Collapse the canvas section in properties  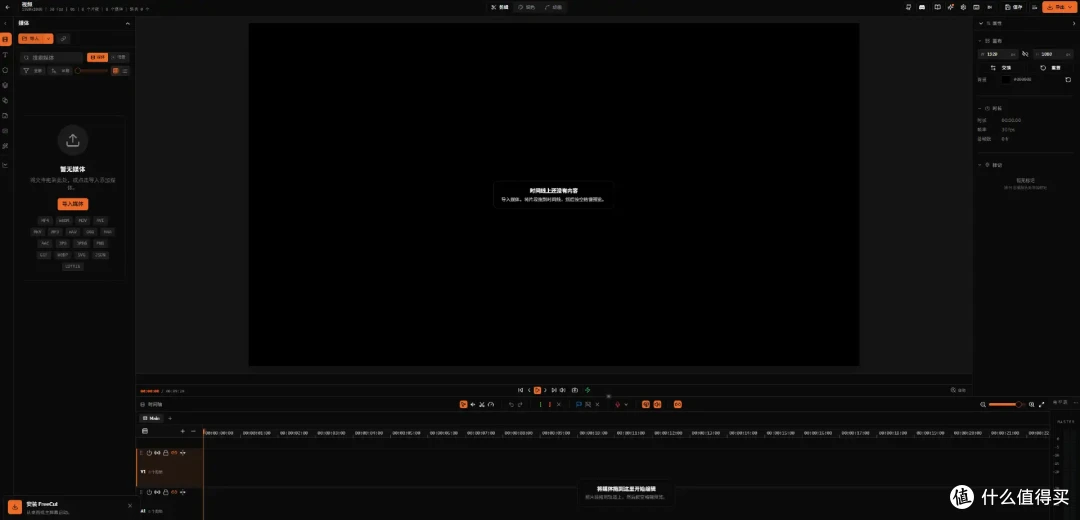pos(981,41)
